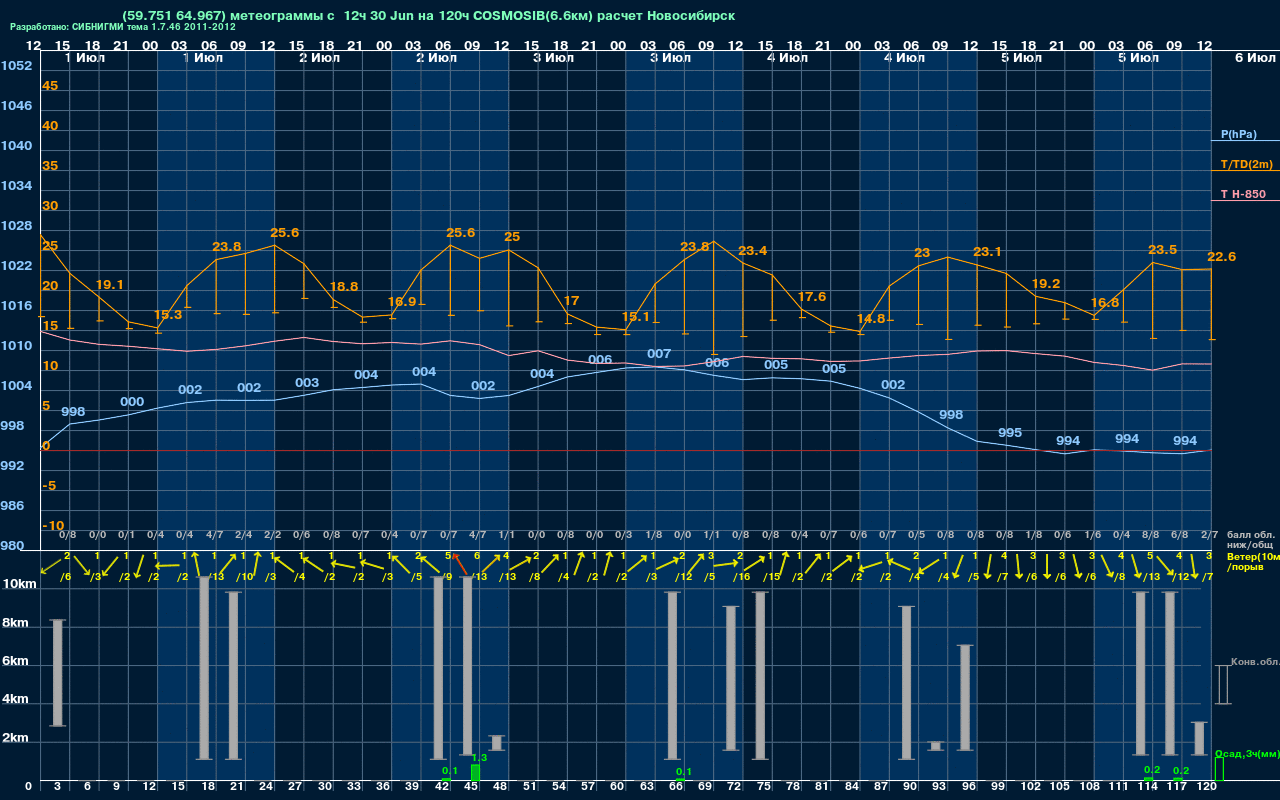Click the 1.3 precipitation amount label
Screen dimensions: 1280x800
click(x=479, y=758)
